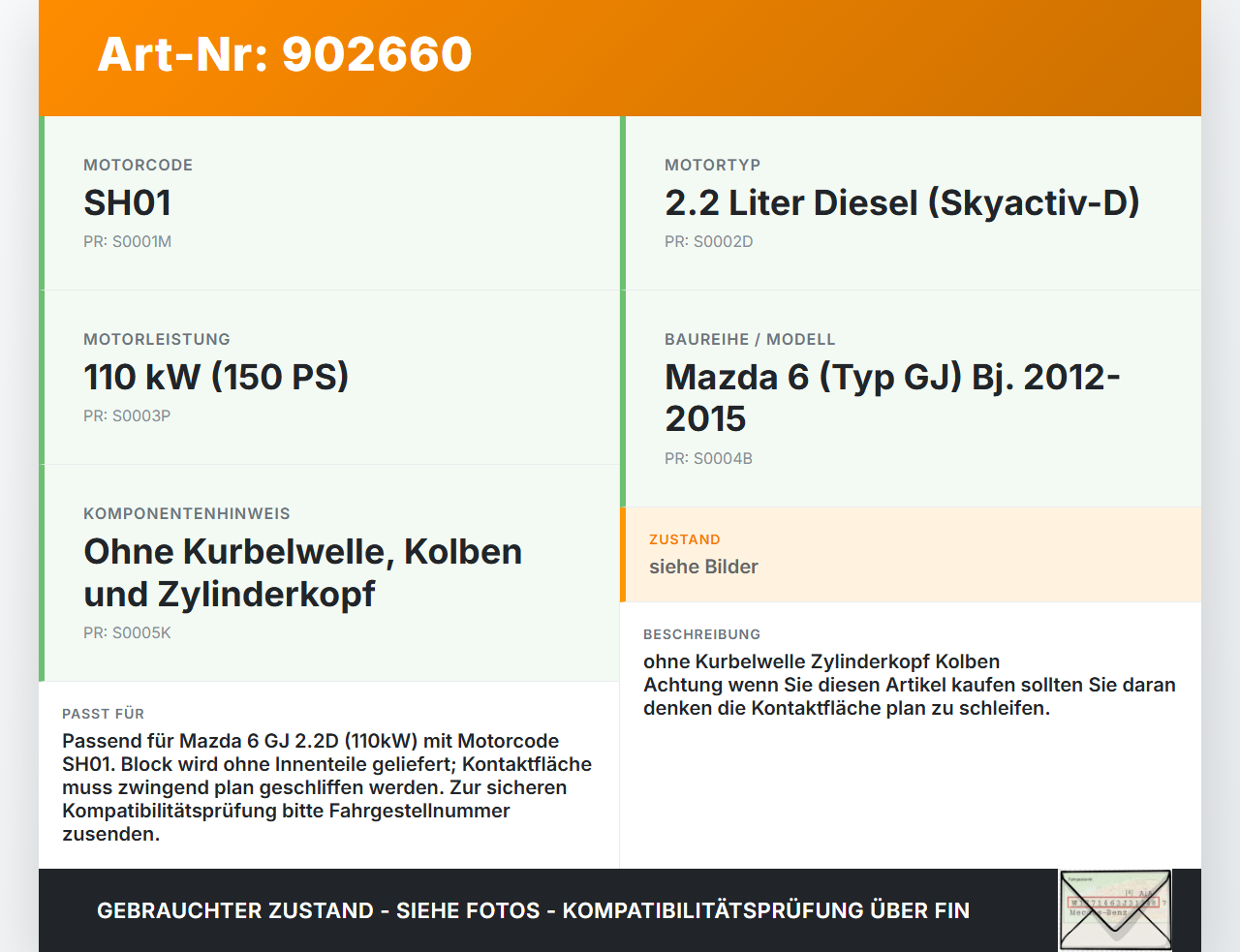Viewport: 1240px width, 952px height.
Task: Click the 'BAUREIHE / MODELL' label
Action: coord(750,339)
